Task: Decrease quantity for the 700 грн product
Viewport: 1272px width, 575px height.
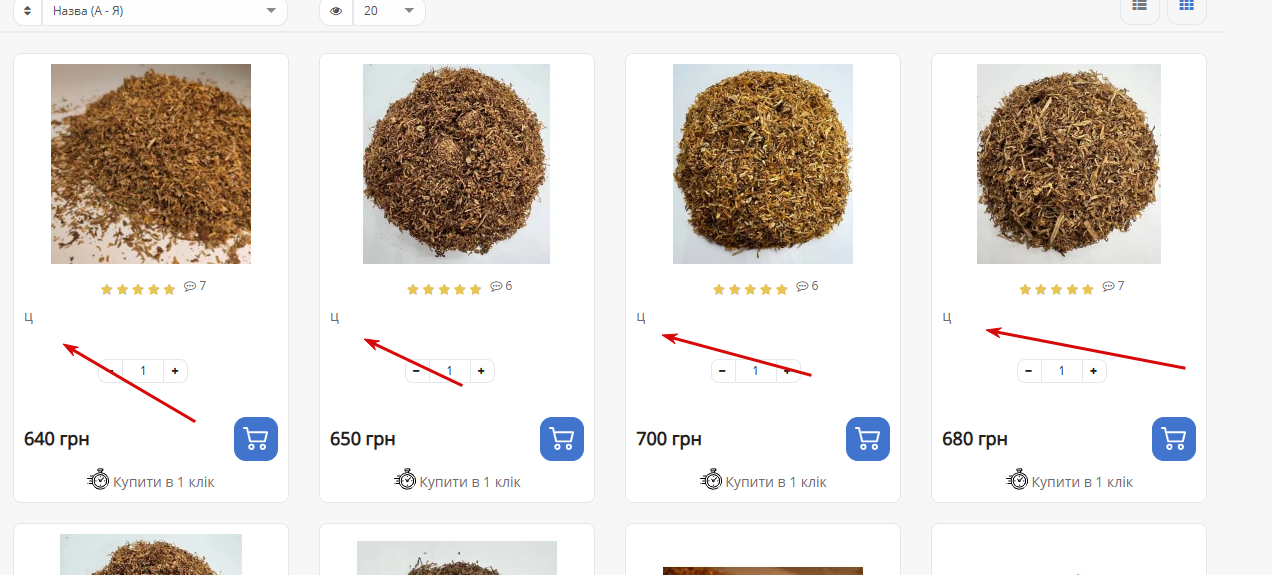Action: 723,371
